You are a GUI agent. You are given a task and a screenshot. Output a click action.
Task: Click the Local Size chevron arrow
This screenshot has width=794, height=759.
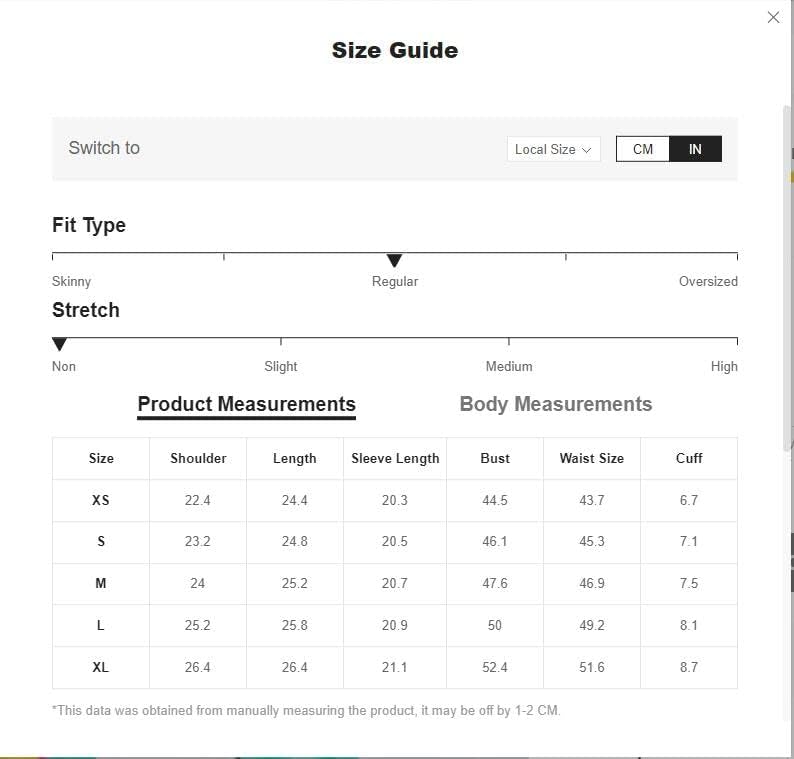586,150
